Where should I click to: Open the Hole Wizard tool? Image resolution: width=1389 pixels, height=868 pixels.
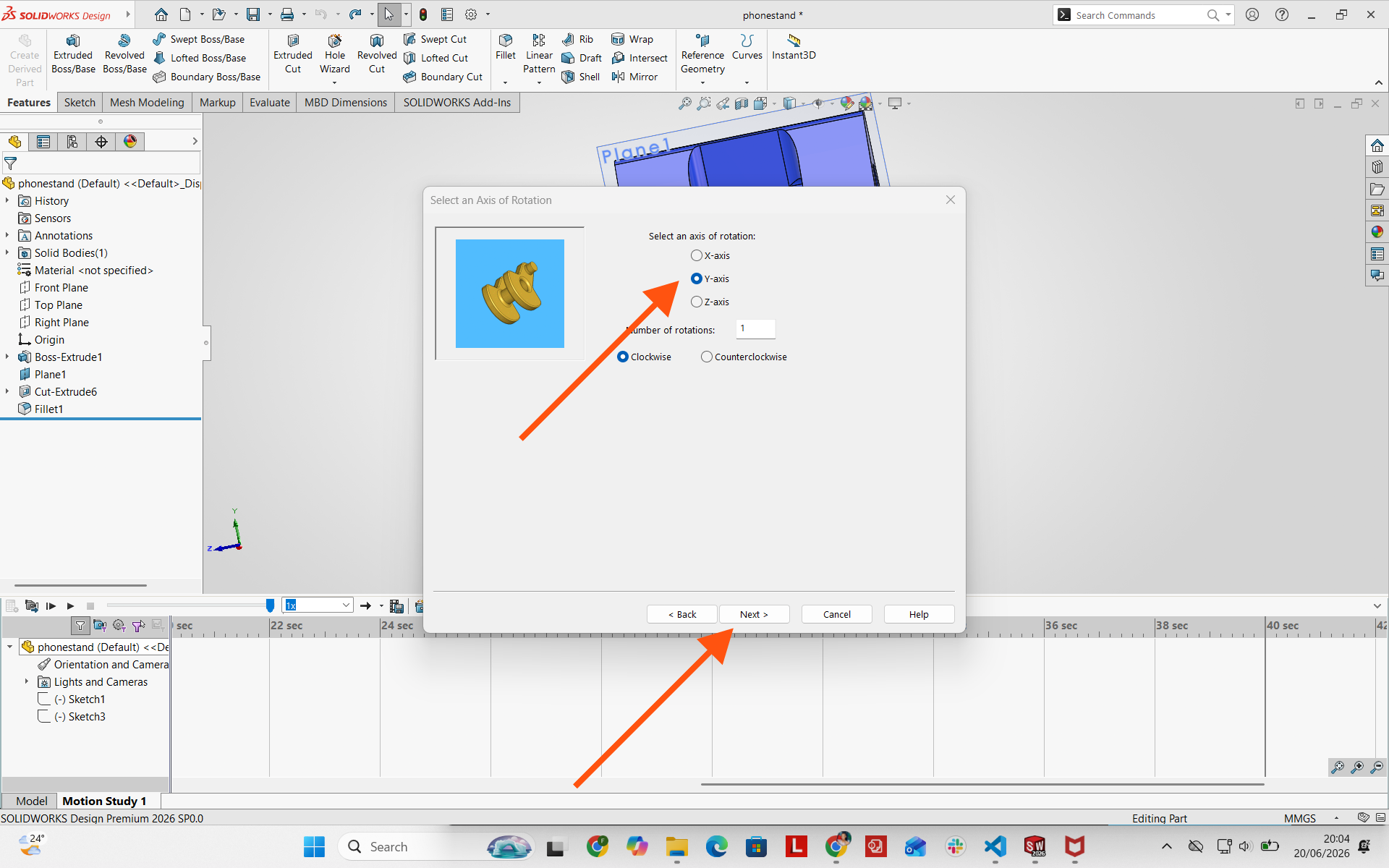pos(335,54)
